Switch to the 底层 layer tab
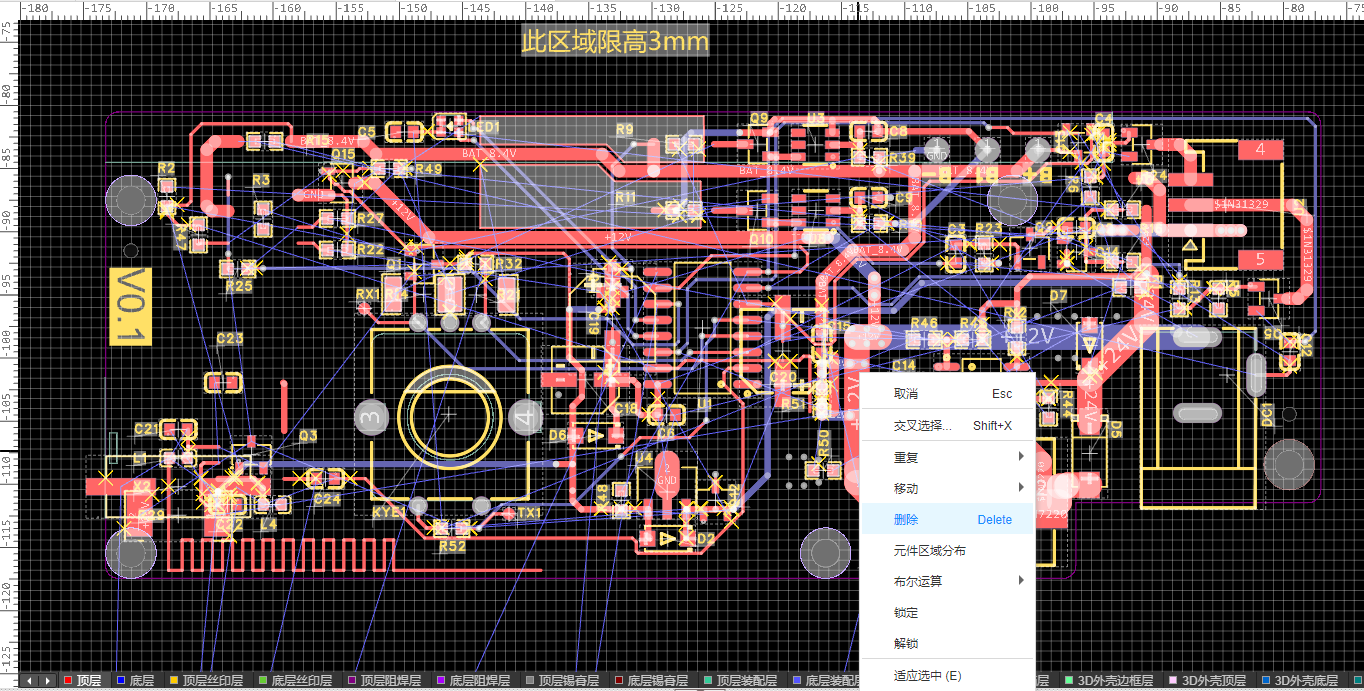Image resolution: width=1364 pixels, height=691 pixels. (x=141, y=681)
